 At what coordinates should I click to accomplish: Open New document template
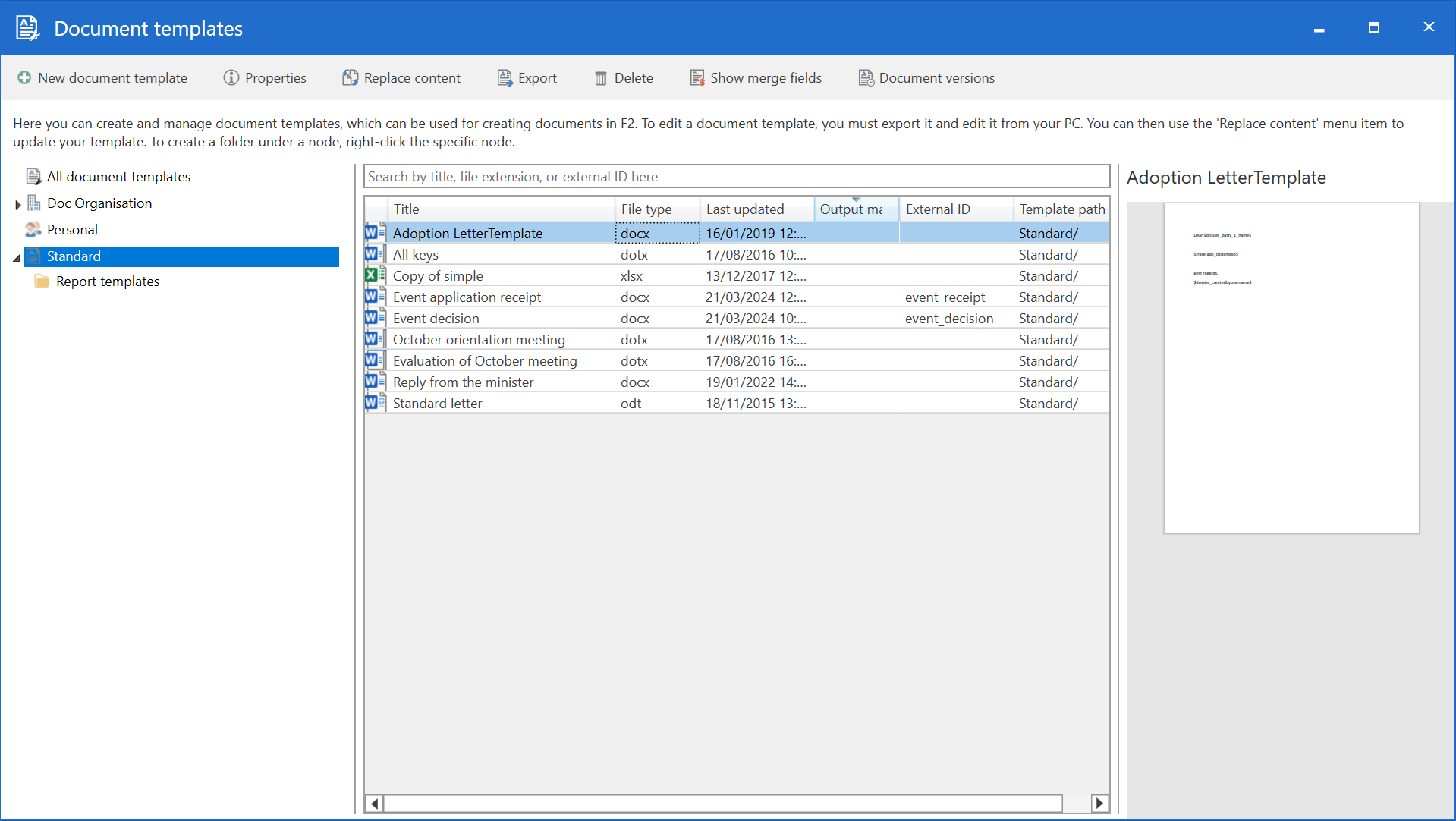[102, 78]
